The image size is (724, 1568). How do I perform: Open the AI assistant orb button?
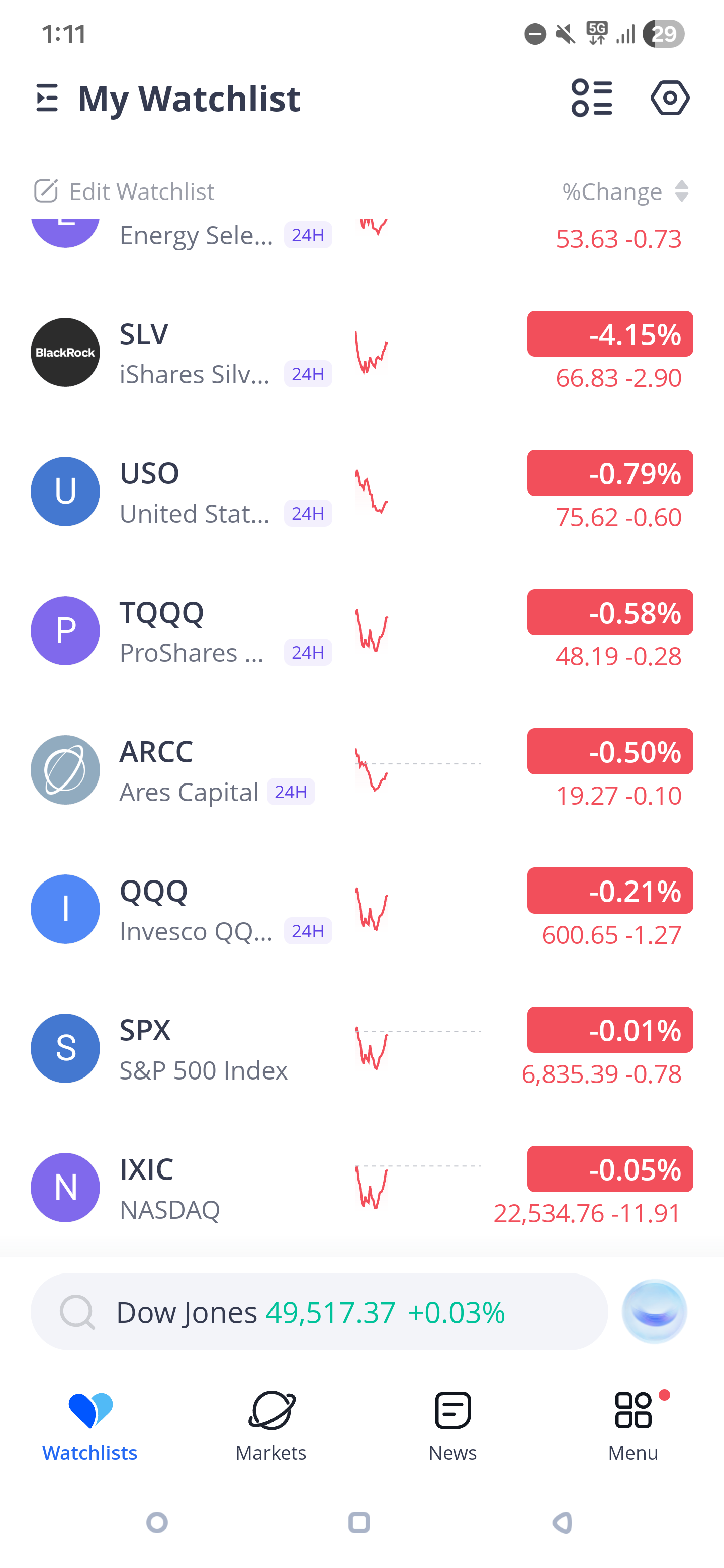tap(654, 1311)
